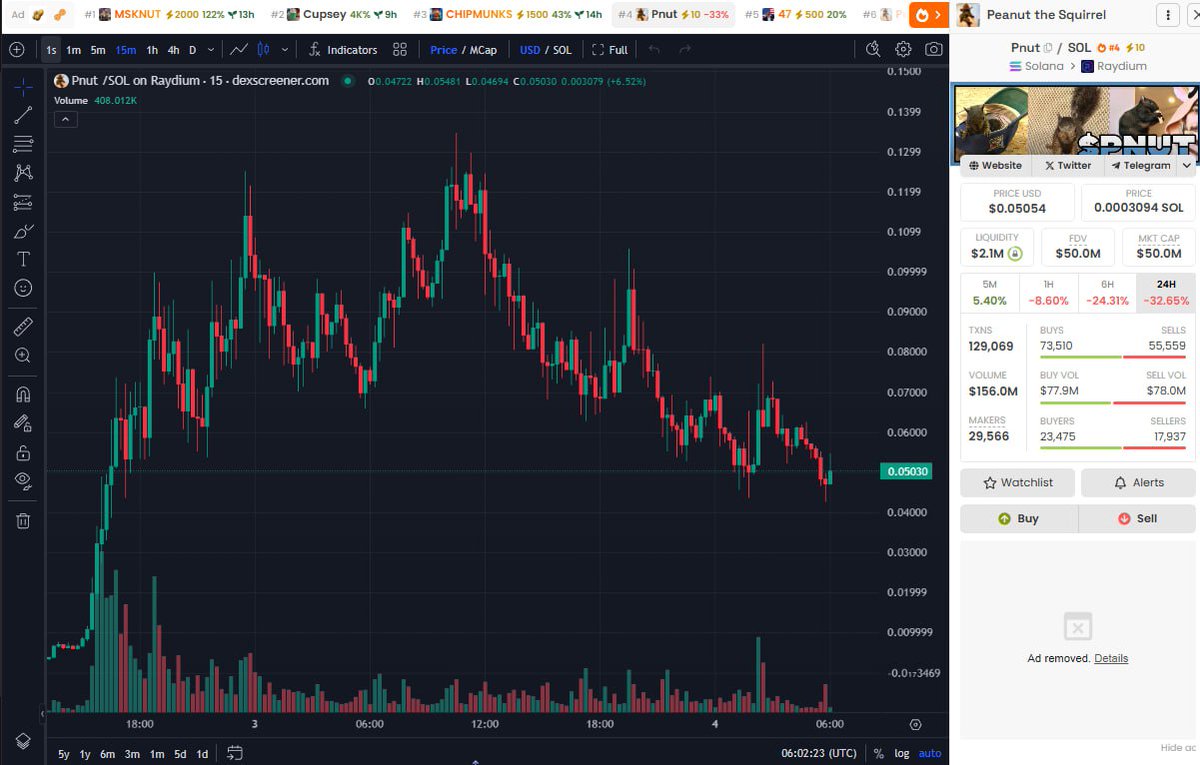Click the trash icon to remove drawings
Viewport: 1200px width, 765px height.
pos(23,520)
